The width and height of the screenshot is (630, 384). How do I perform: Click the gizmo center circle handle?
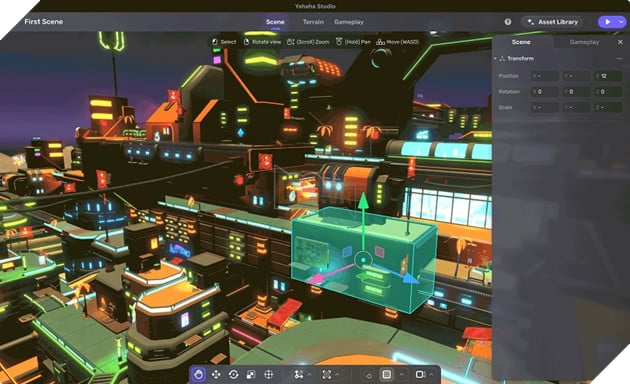coord(364,260)
